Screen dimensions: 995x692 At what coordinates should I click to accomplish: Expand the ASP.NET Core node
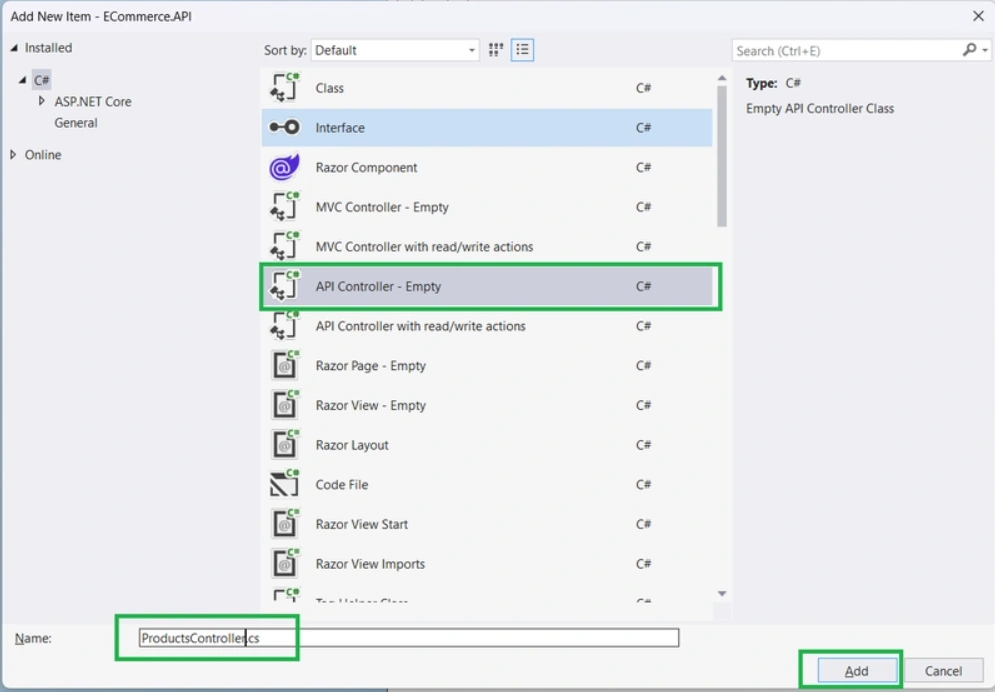click(x=42, y=101)
